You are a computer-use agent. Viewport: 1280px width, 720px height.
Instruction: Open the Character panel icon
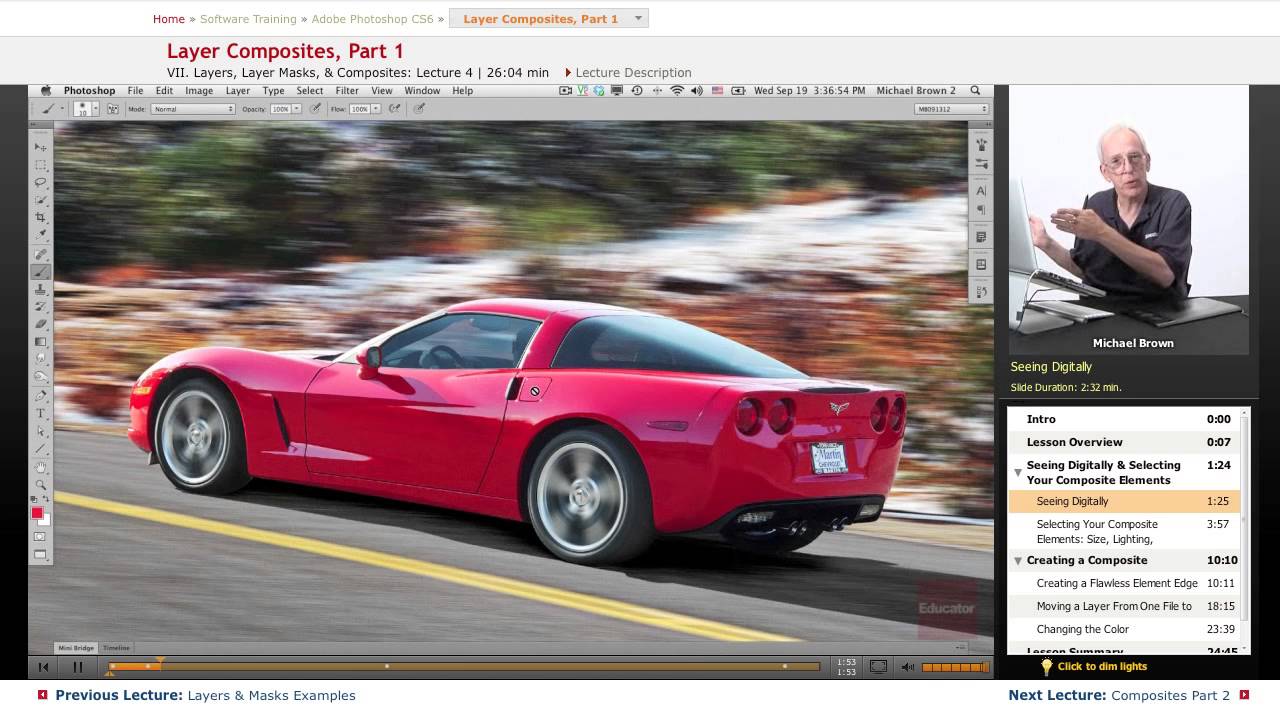[981, 190]
